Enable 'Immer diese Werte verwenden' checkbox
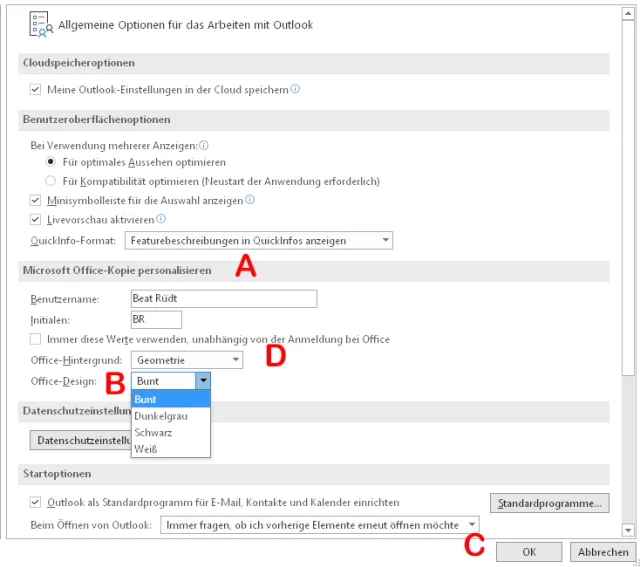 pyautogui.click(x=36, y=339)
